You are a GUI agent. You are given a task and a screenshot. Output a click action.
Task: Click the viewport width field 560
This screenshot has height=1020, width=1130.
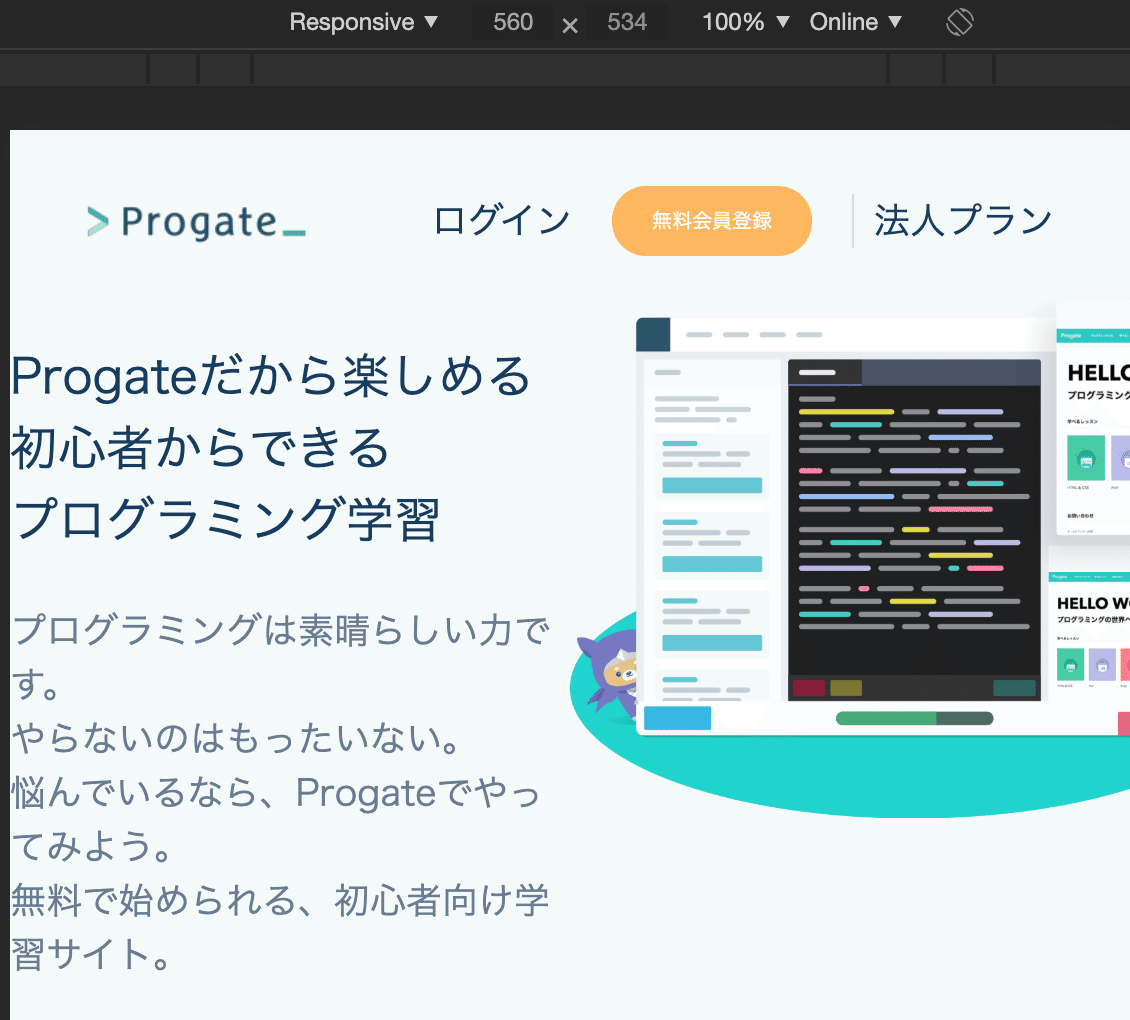(x=512, y=22)
